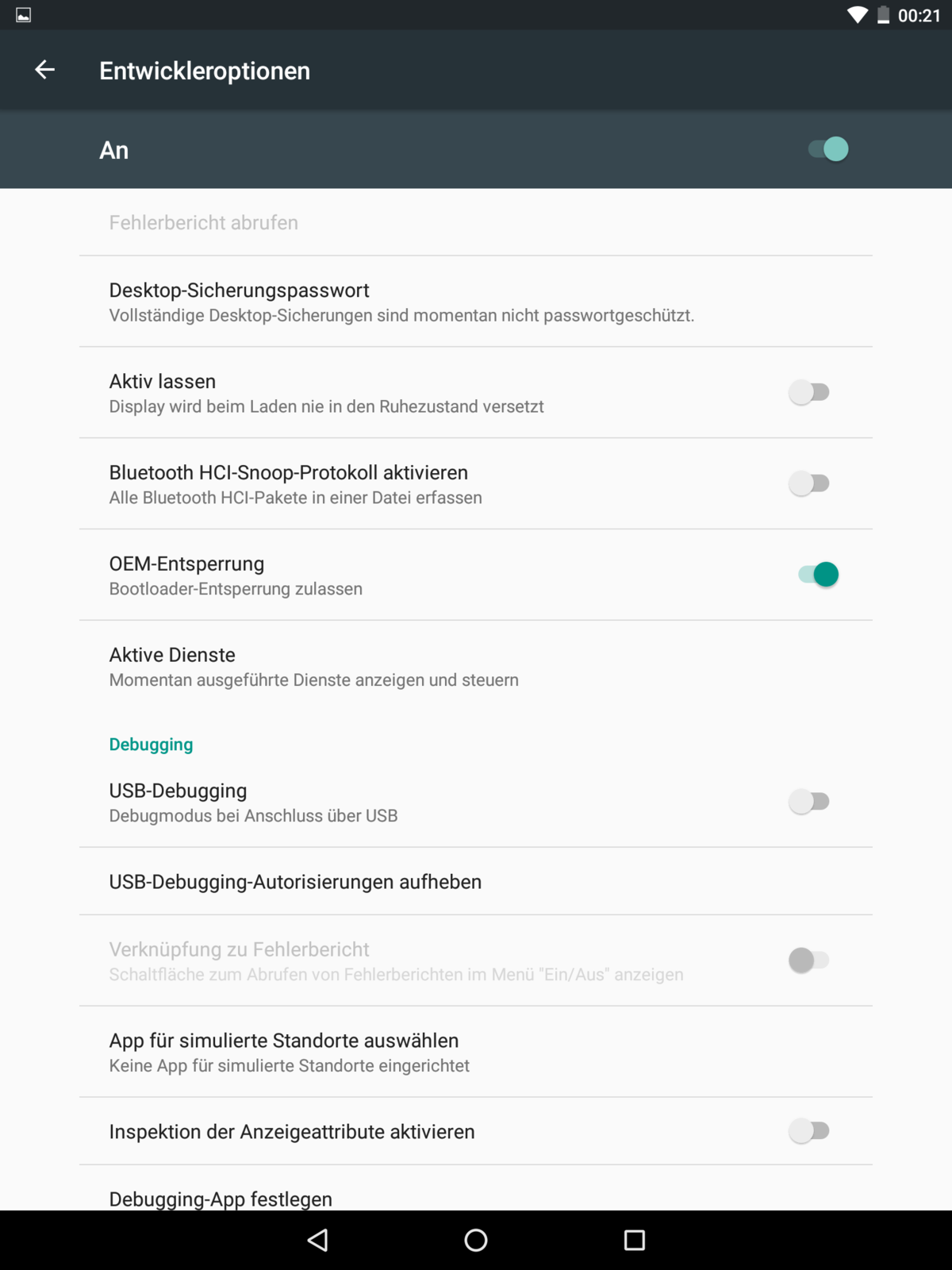Toggle Inspektion der Anzeigeattribute switch
The height and width of the screenshot is (1270, 952).
click(808, 1131)
